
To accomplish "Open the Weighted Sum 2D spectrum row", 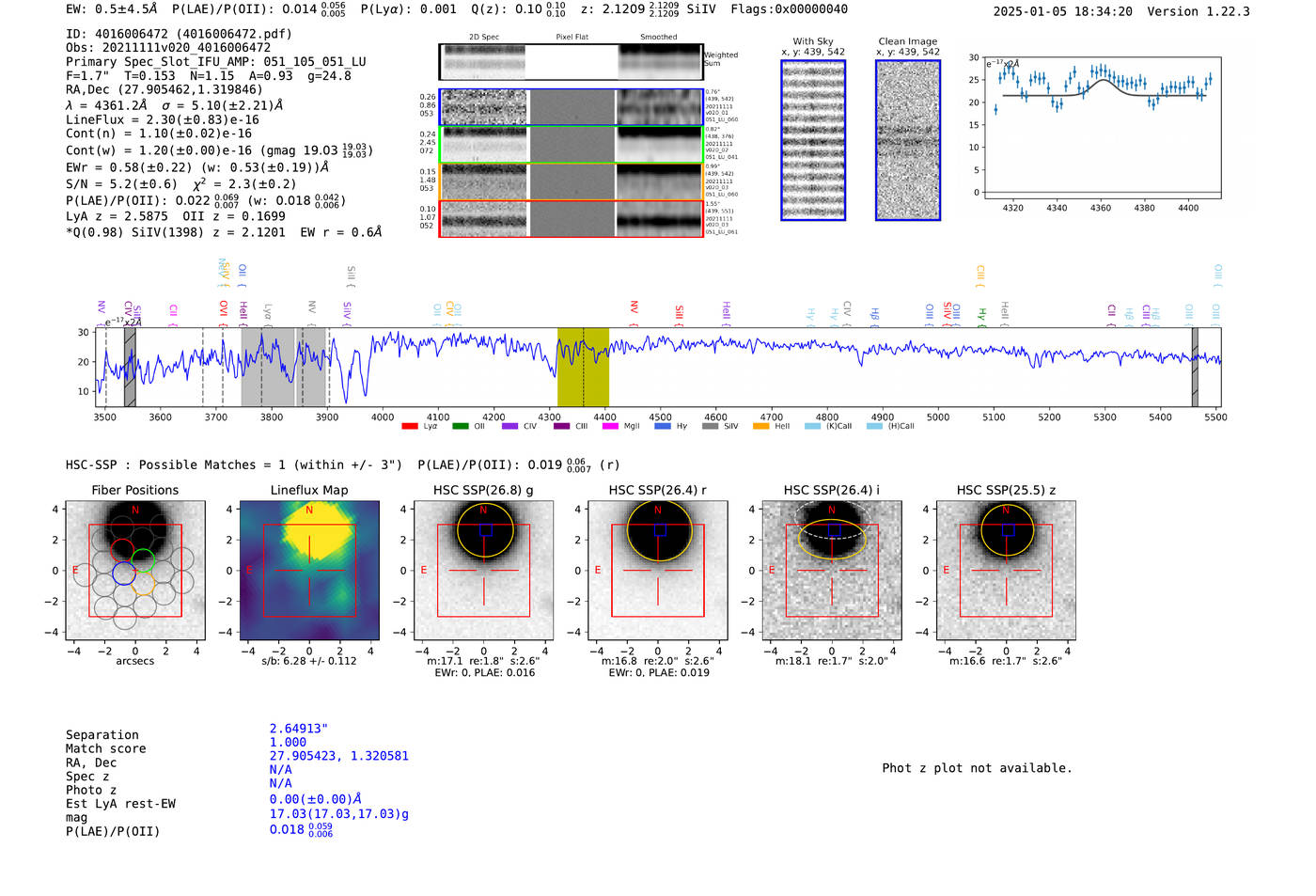I will [x=571, y=62].
